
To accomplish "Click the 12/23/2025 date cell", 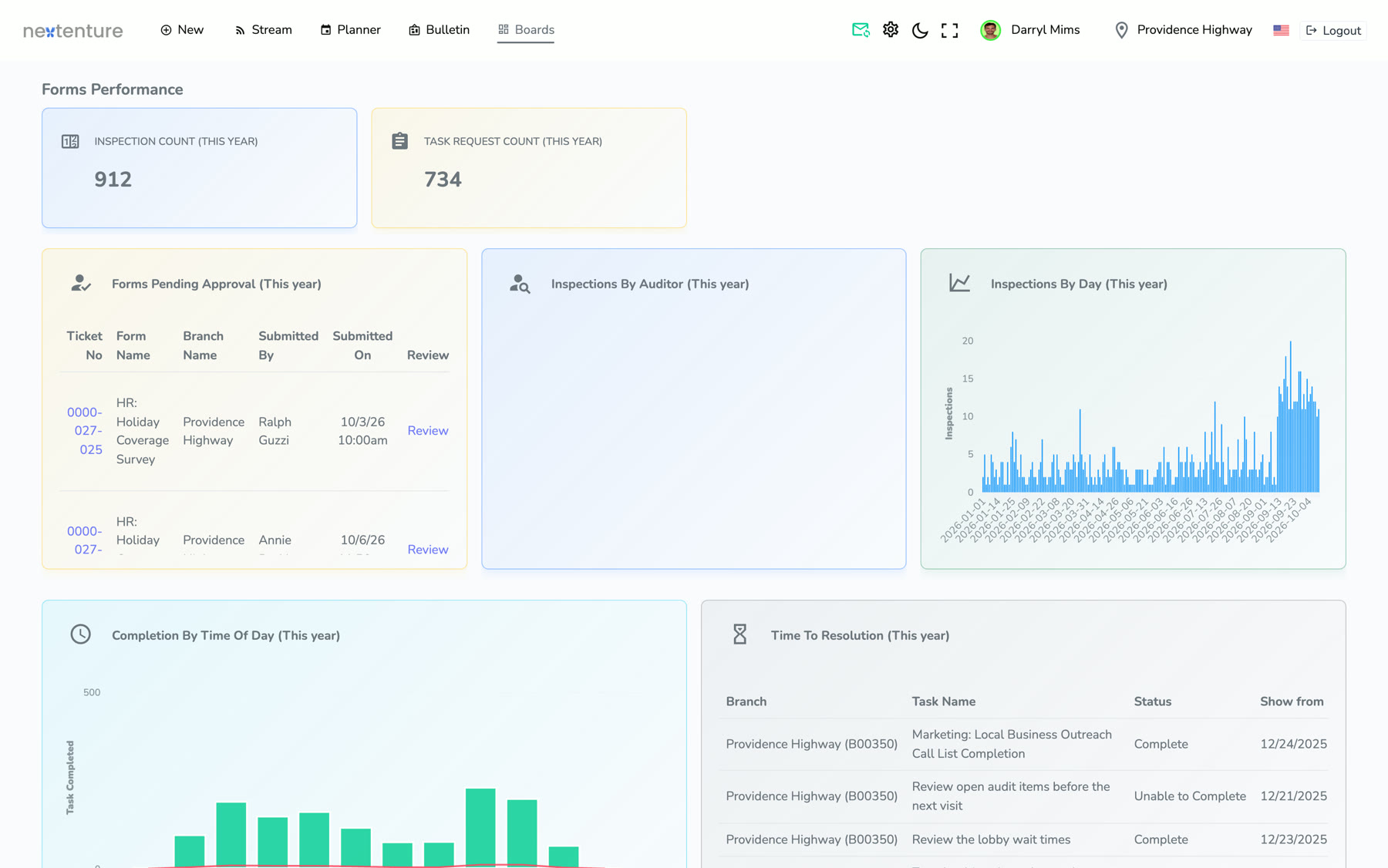I will coord(1293,839).
